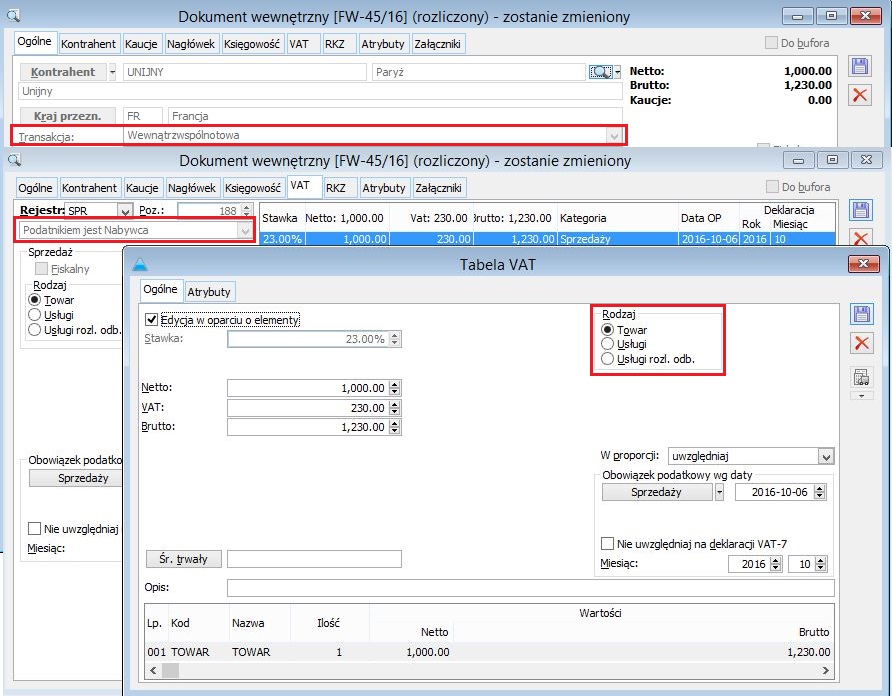Viewport: 892px width, 696px height.
Task: Click the contractor search magnifier icon next to Paryż
Action: pyautogui.click(x=600, y=72)
